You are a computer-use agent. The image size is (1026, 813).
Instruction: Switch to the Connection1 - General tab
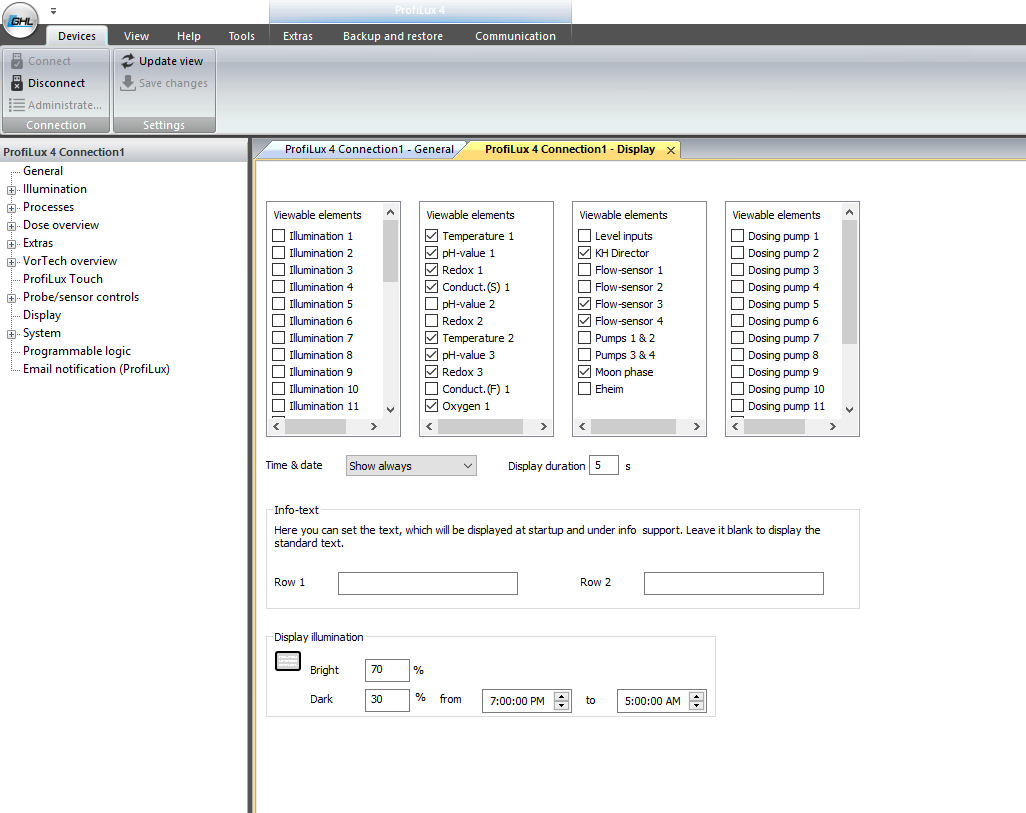[x=368, y=149]
